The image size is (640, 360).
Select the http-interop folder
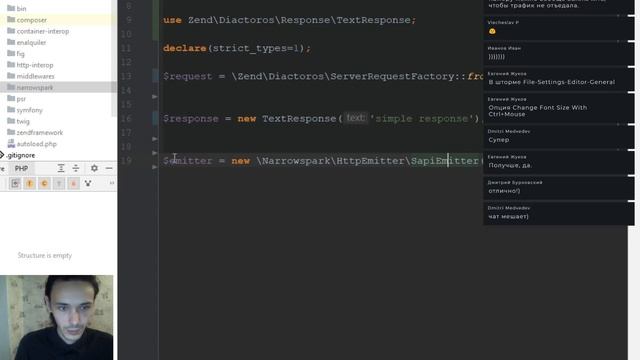(35, 65)
